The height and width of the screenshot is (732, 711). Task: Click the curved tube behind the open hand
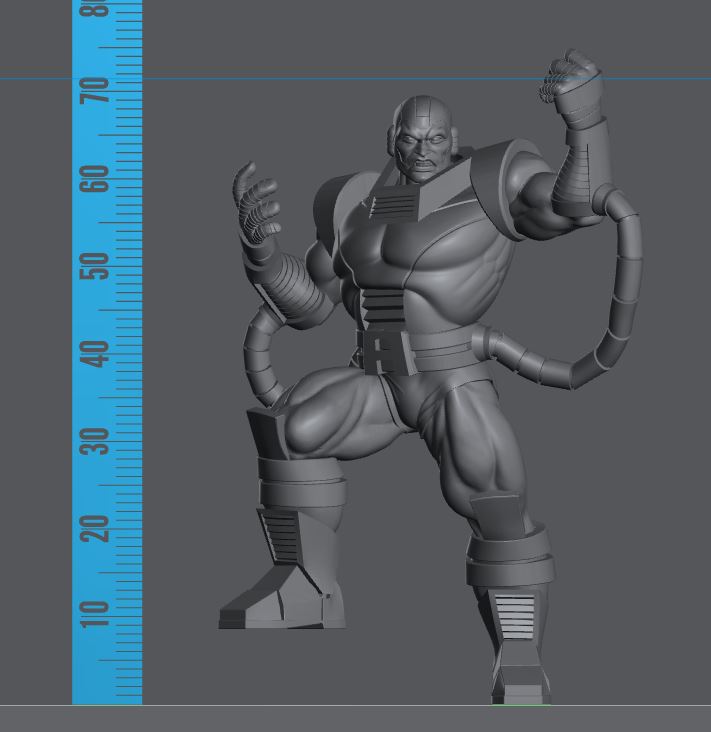258,357
